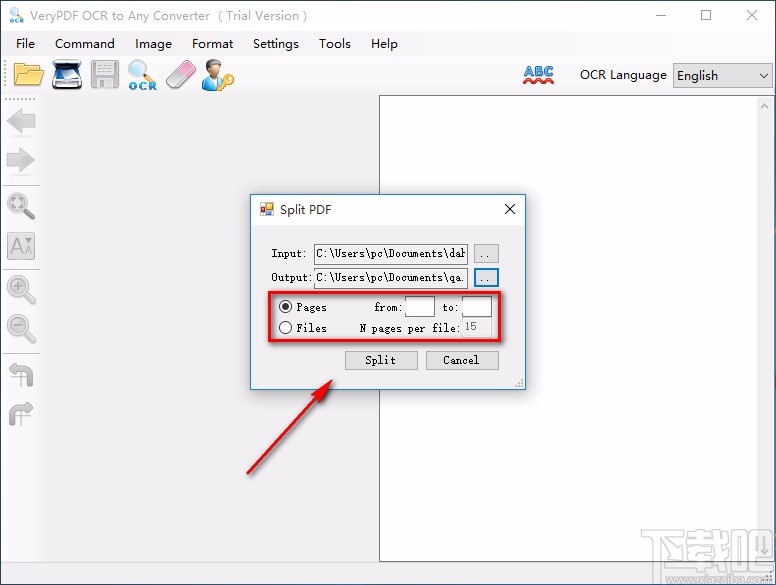Click the Split button
The image size is (776, 585).
pos(381,360)
